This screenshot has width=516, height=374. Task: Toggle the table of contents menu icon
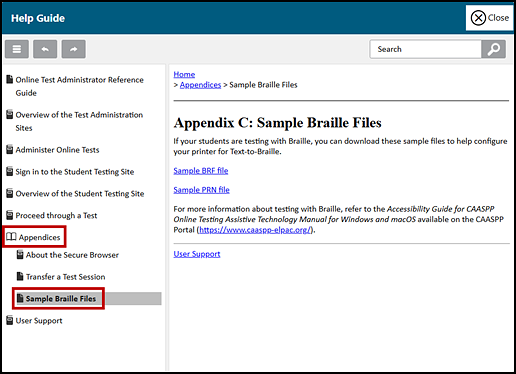(x=17, y=49)
